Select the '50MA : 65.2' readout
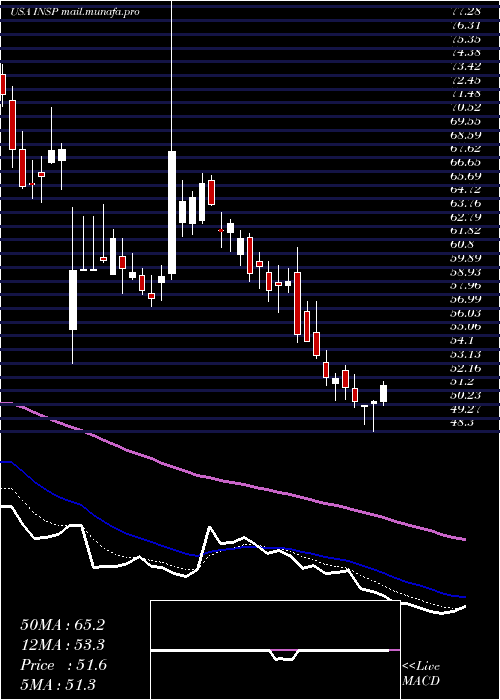The width and height of the screenshot is (500, 700). [x=62, y=625]
